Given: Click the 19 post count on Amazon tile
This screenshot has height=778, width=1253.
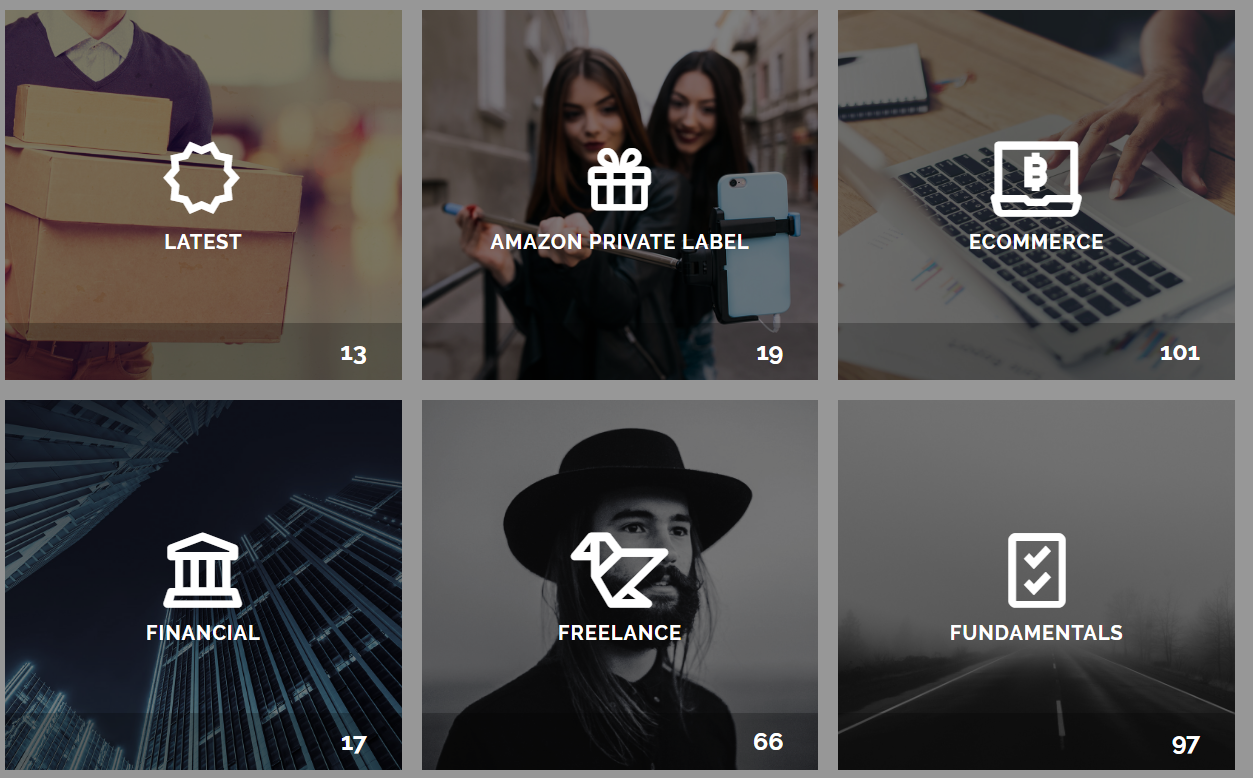Looking at the screenshot, I should coord(769,353).
